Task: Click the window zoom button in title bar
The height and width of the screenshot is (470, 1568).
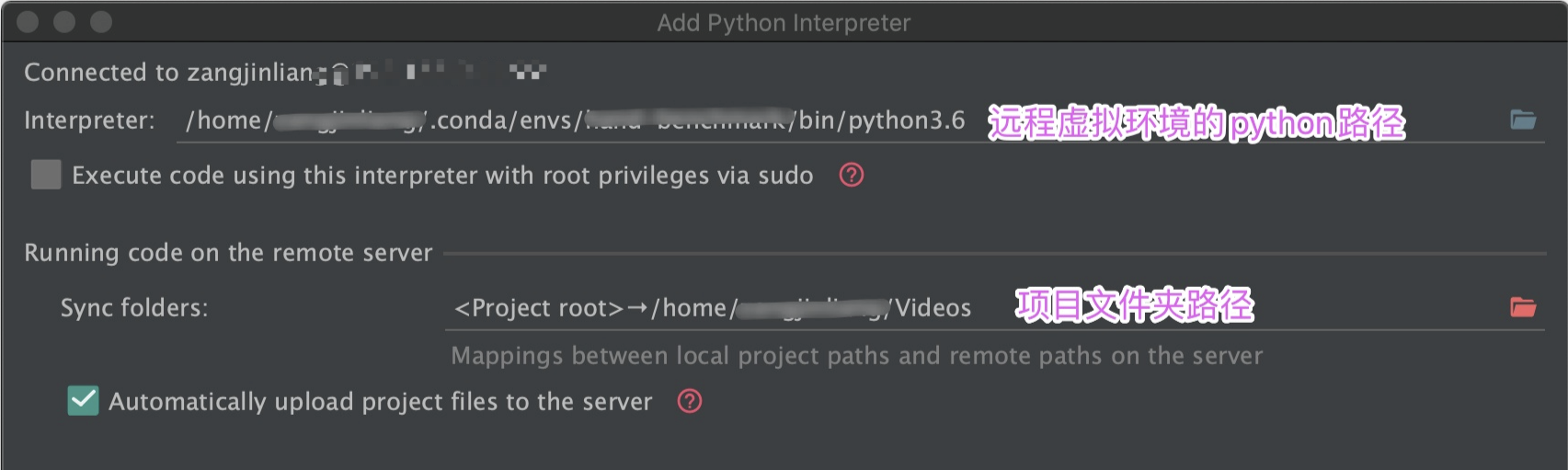Action: click(101, 22)
